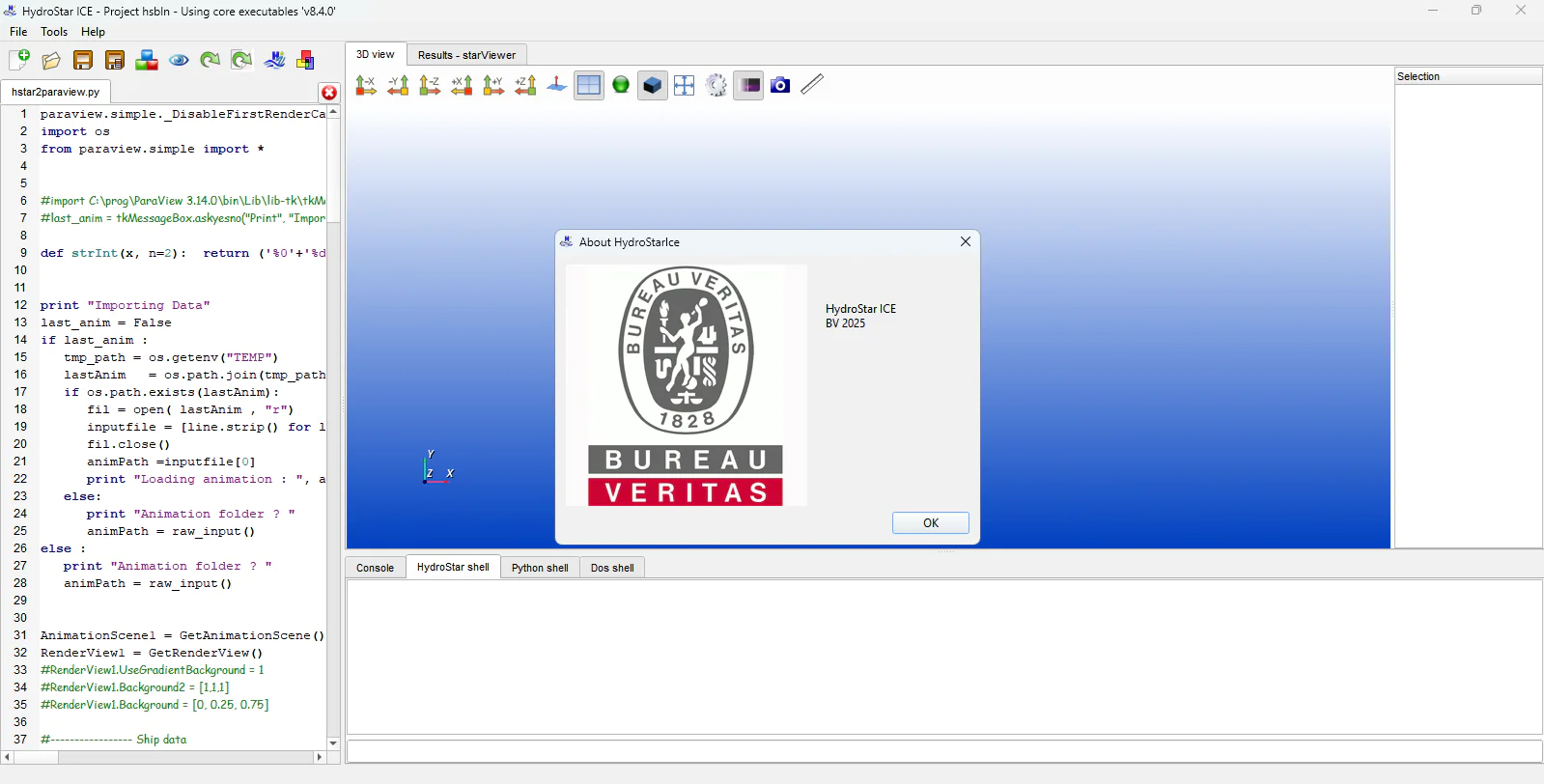
Task: Switch to the 3D view tab
Action: tap(376, 54)
